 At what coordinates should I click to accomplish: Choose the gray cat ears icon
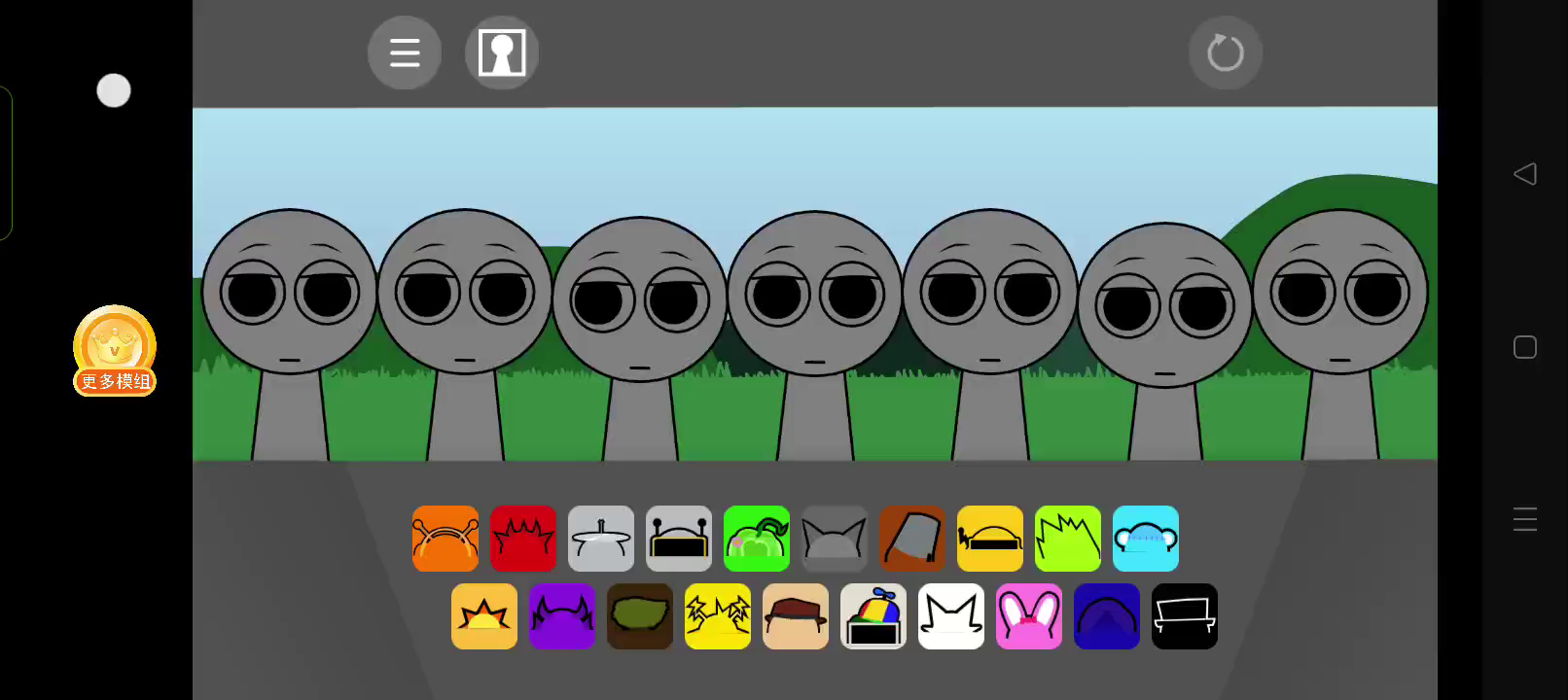(835, 539)
